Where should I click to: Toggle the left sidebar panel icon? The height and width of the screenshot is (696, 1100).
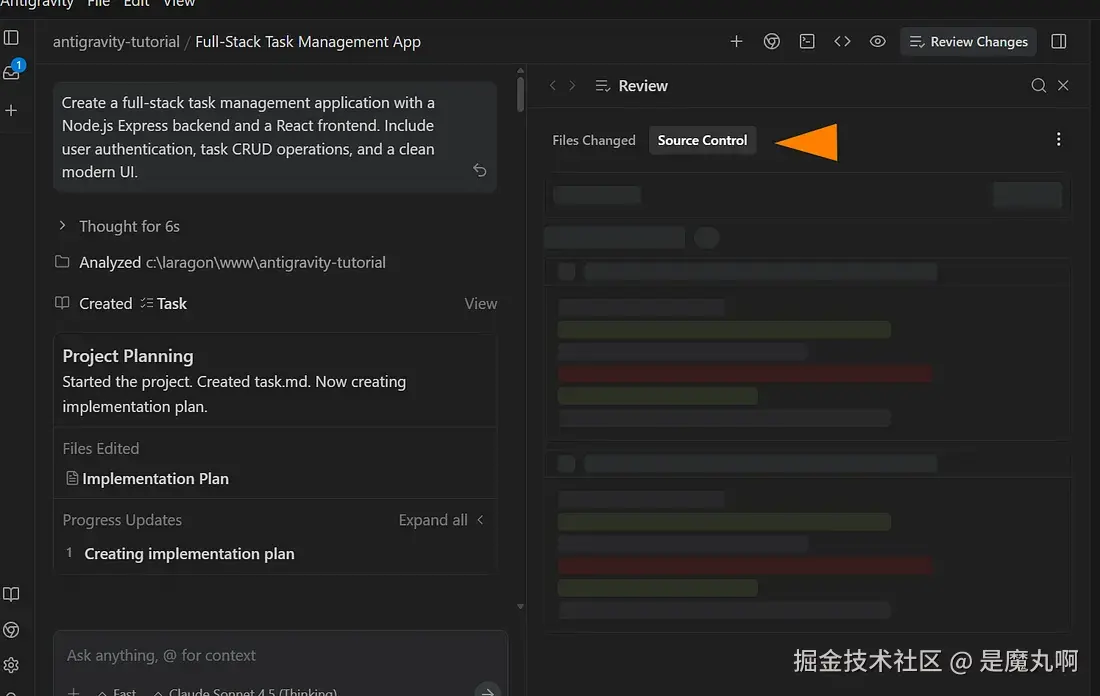pyautogui.click(x=11, y=38)
